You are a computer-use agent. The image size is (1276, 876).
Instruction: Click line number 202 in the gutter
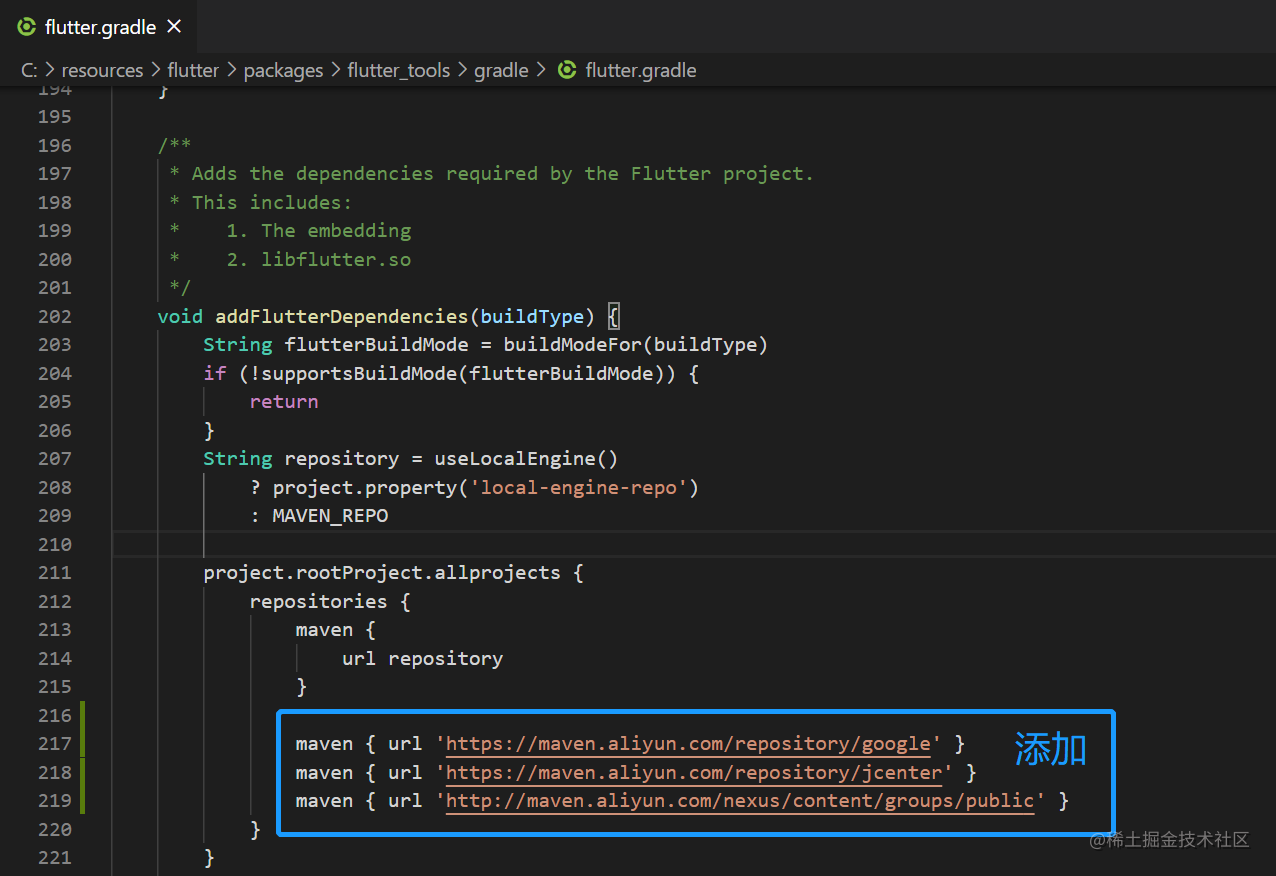point(53,316)
